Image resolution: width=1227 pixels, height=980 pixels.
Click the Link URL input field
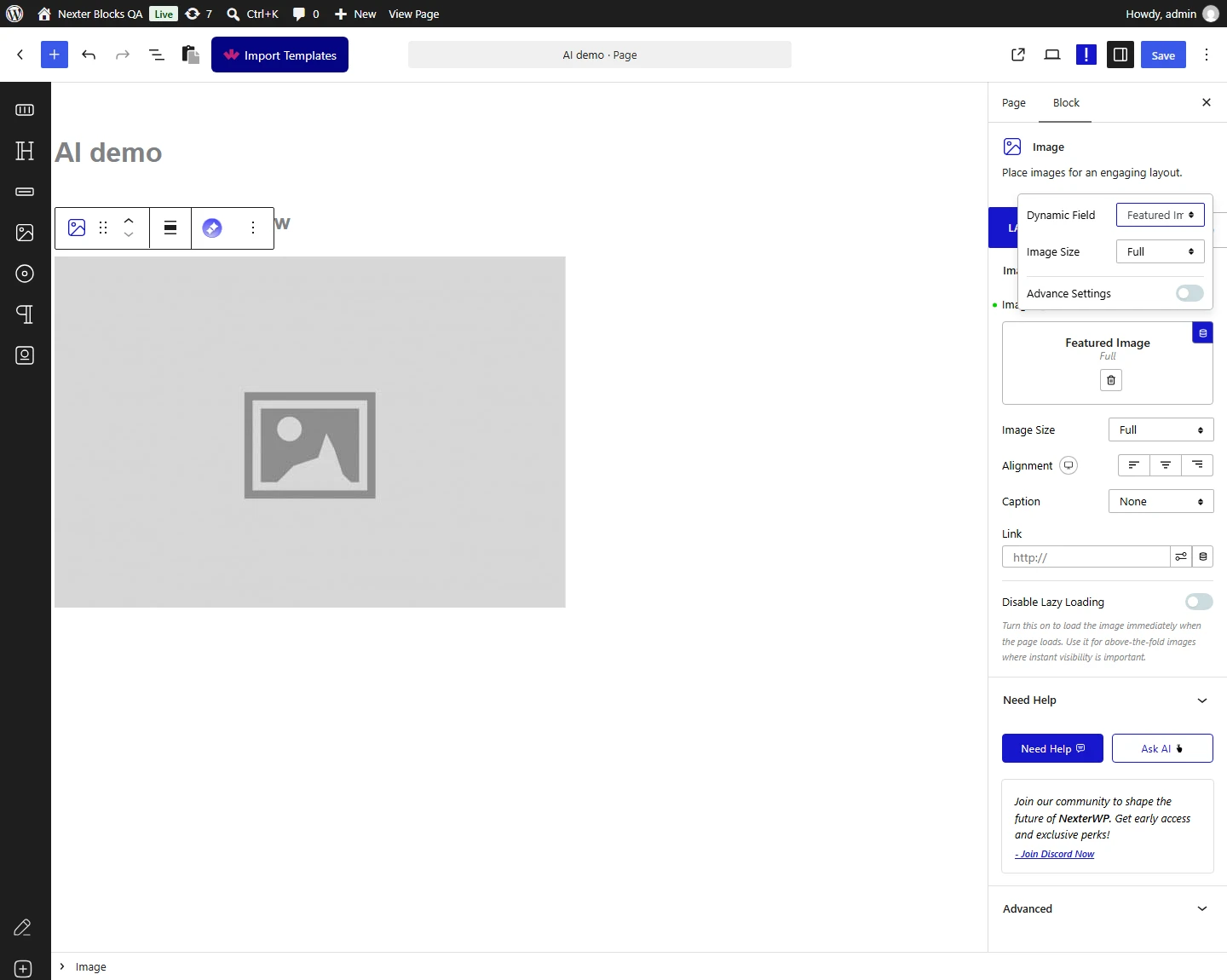pos(1086,557)
